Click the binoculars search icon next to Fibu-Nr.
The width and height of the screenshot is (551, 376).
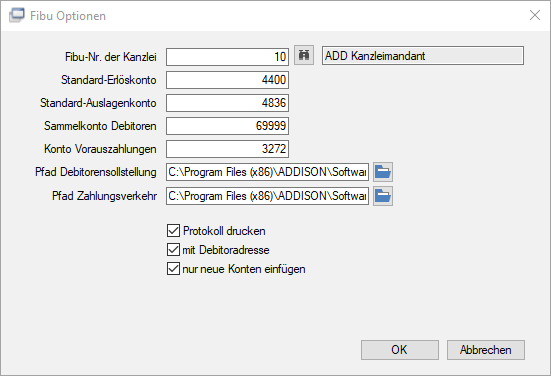304,56
